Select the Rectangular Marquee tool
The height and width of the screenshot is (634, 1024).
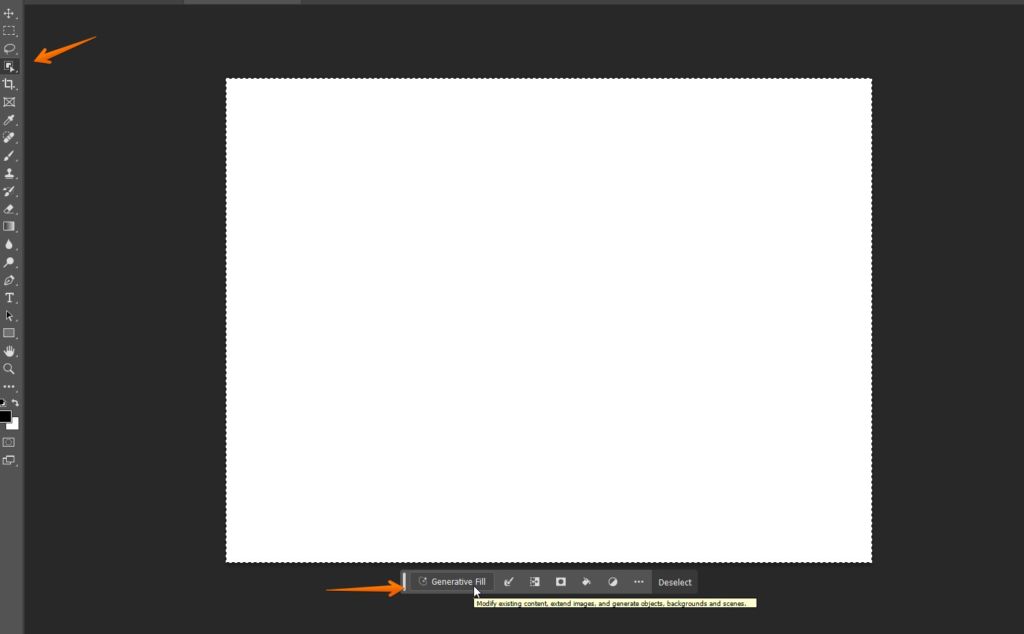coord(9,31)
